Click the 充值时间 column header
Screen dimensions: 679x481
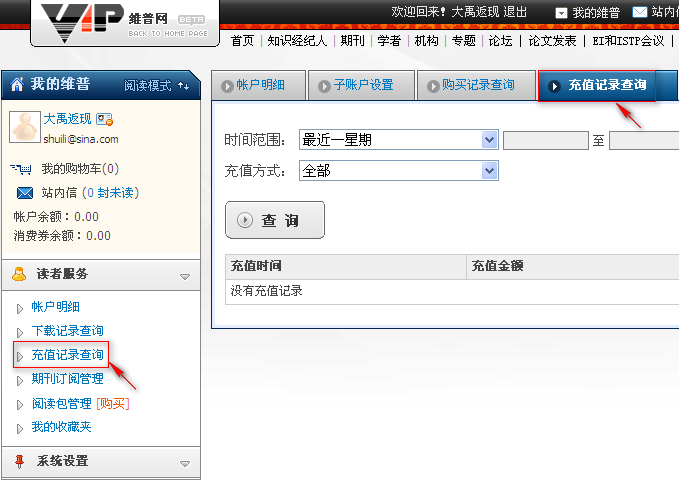[346, 266]
